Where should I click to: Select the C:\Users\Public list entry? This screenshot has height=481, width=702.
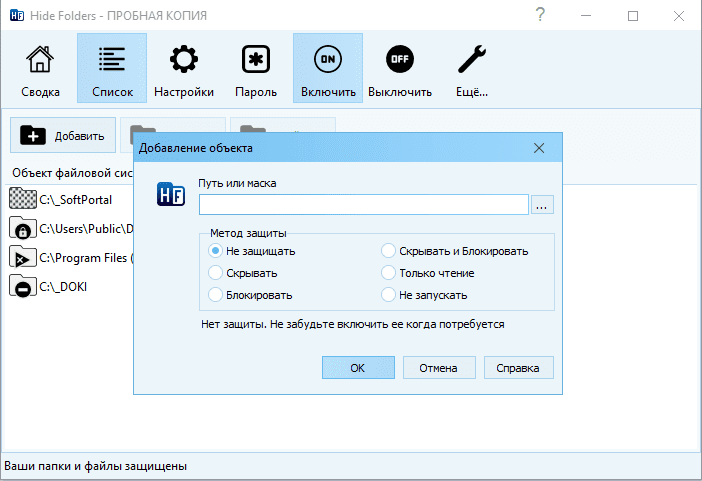[86, 229]
